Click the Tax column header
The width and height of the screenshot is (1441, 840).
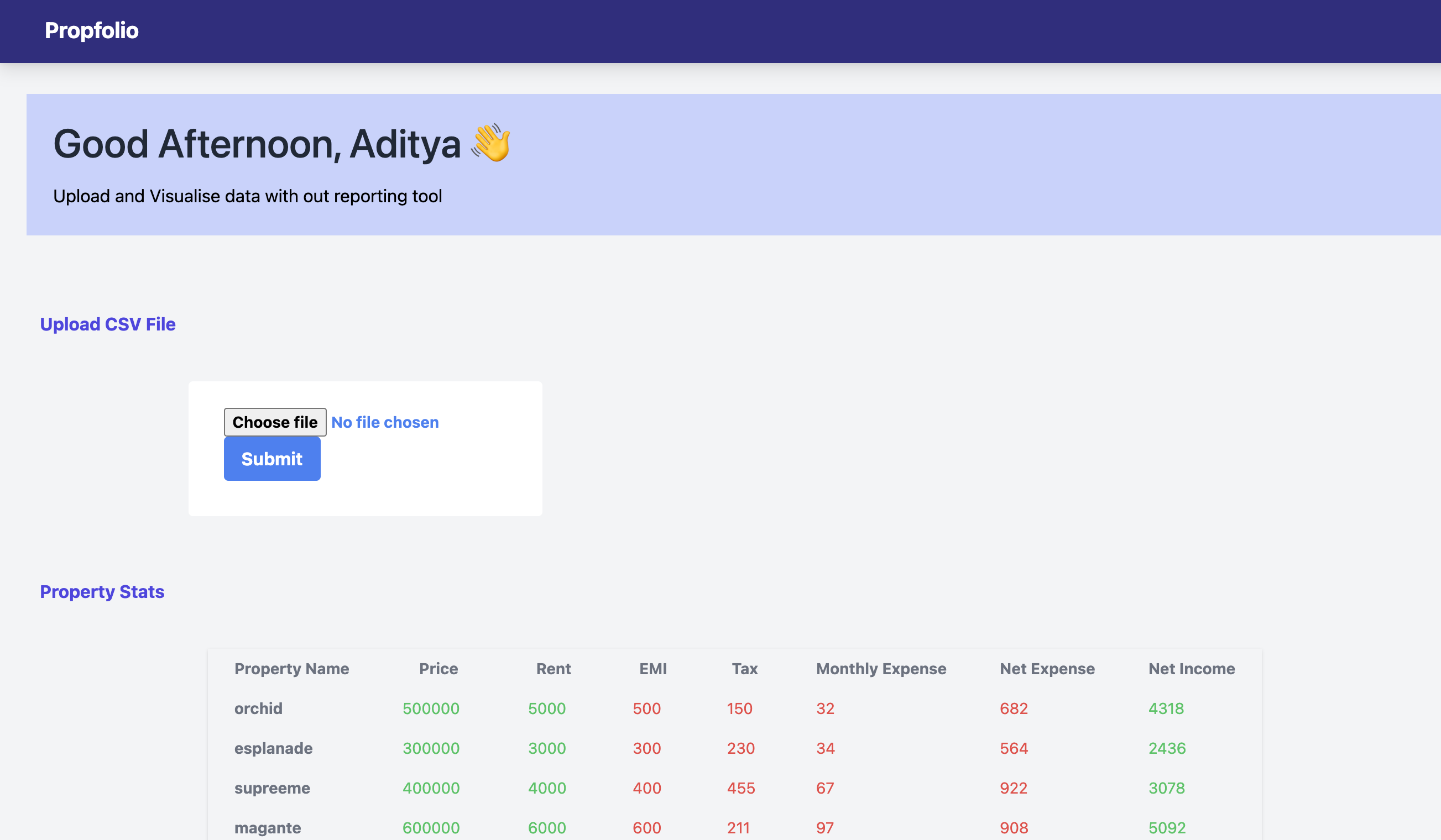[744, 669]
